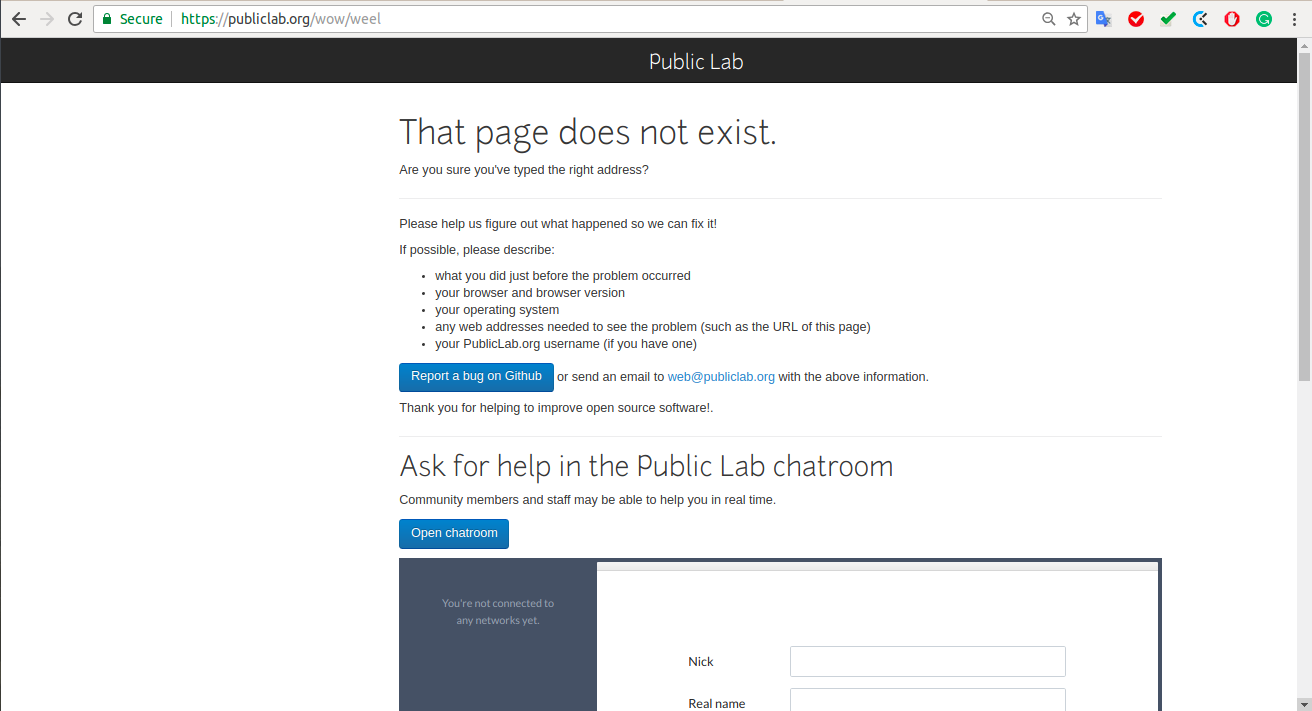This screenshot has width=1312, height=711.
Task: Click 'Please help us figure out' sentence
Action: (558, 224)
